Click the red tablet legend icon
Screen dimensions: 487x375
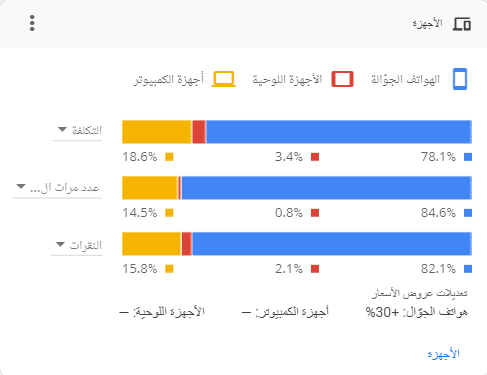pos(342,79)
